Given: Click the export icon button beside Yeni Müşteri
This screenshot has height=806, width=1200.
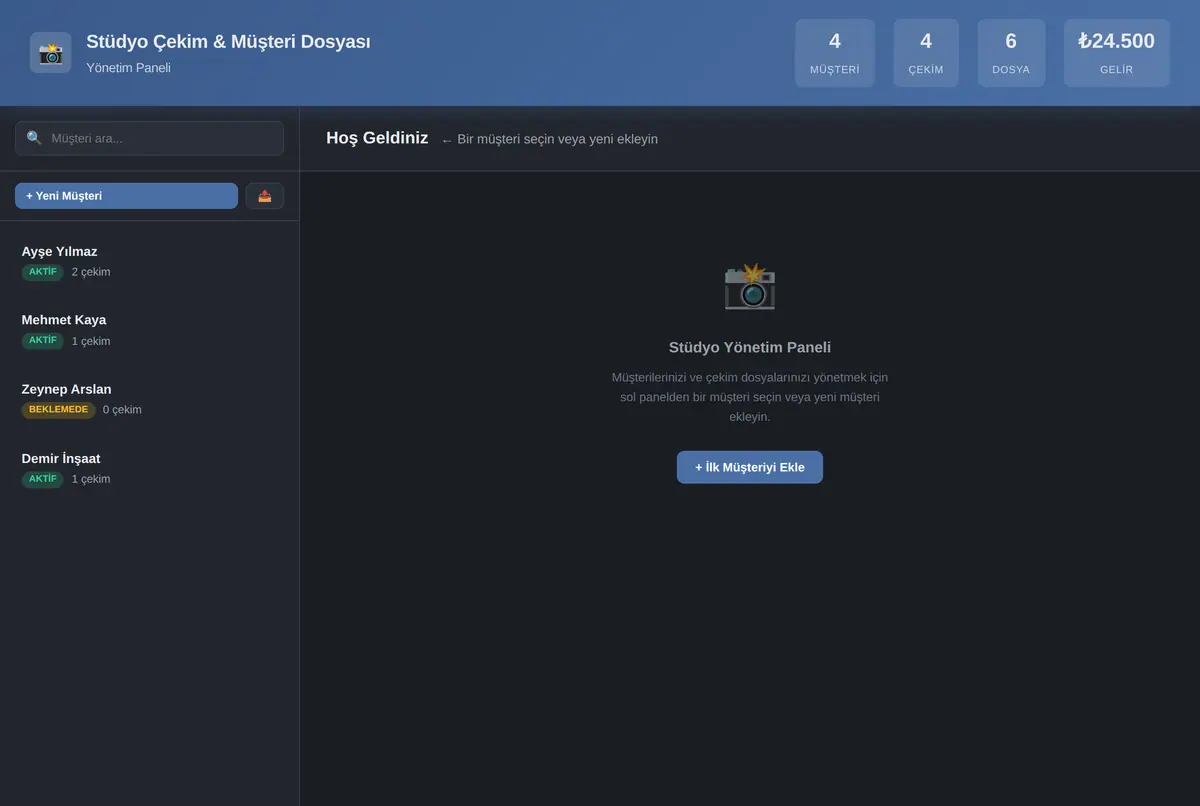Looking at the screenshot, I should coord(265,196).
